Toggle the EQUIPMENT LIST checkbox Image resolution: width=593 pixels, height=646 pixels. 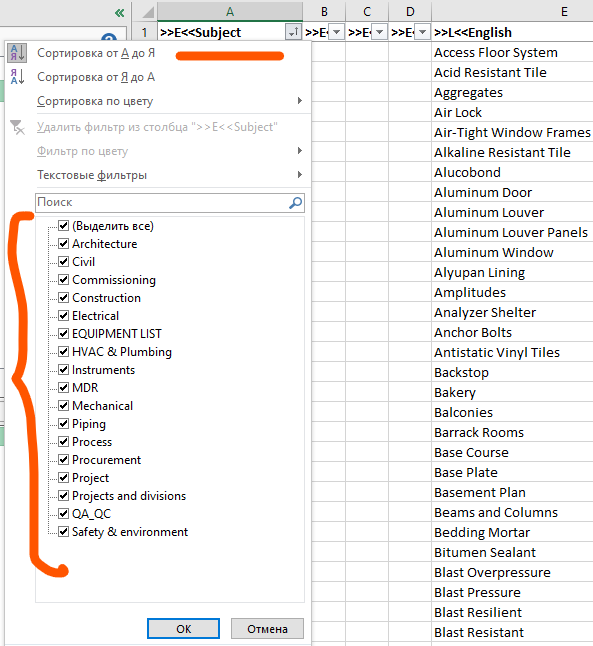click(63, 333)
